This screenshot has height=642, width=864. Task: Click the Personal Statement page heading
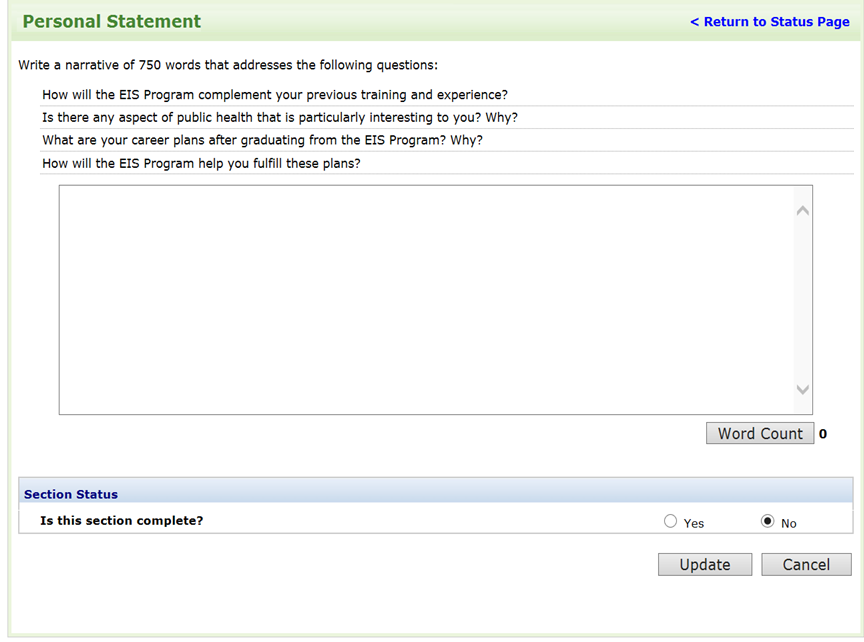[112, 22]
